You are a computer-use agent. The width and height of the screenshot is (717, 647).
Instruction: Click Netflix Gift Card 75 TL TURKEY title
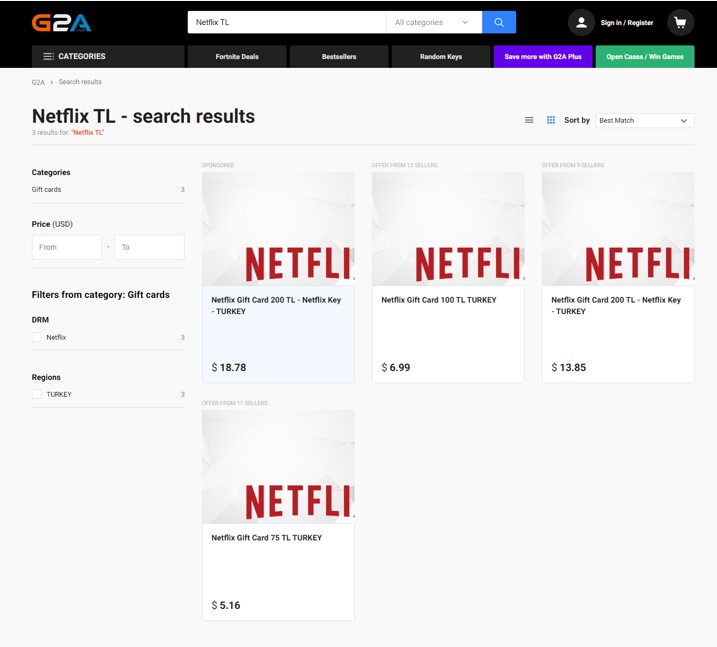pyautogui.click(x=267, y=538)
